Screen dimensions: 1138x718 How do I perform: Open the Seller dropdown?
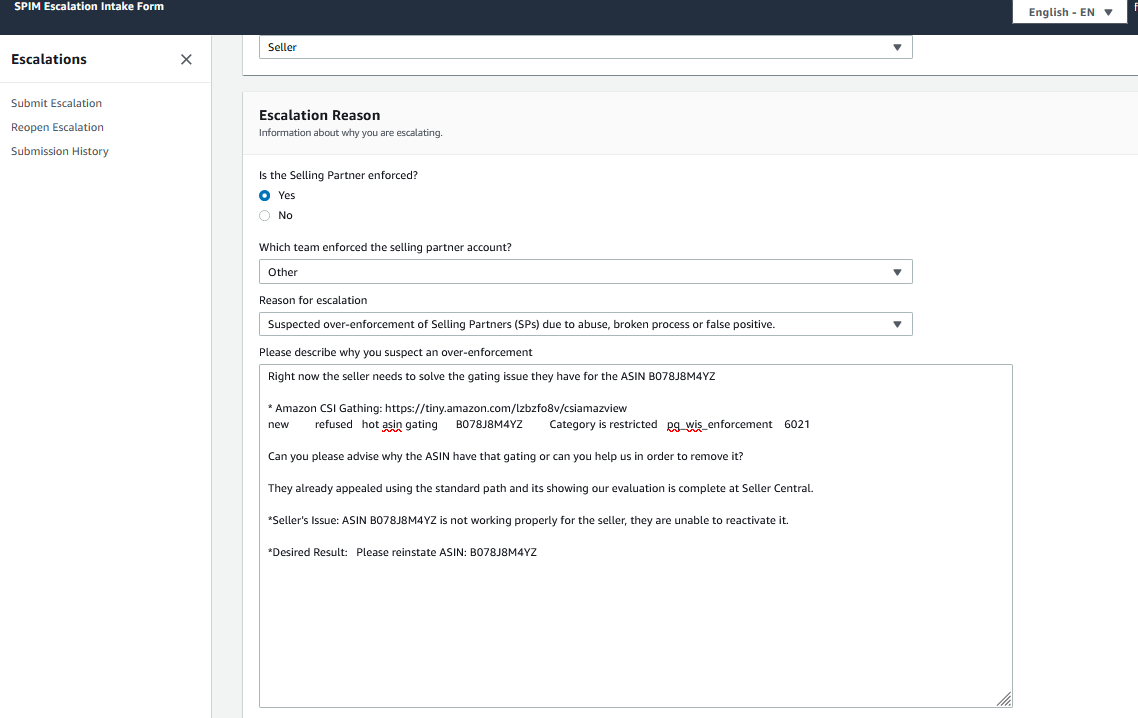[x=585, y=47]
